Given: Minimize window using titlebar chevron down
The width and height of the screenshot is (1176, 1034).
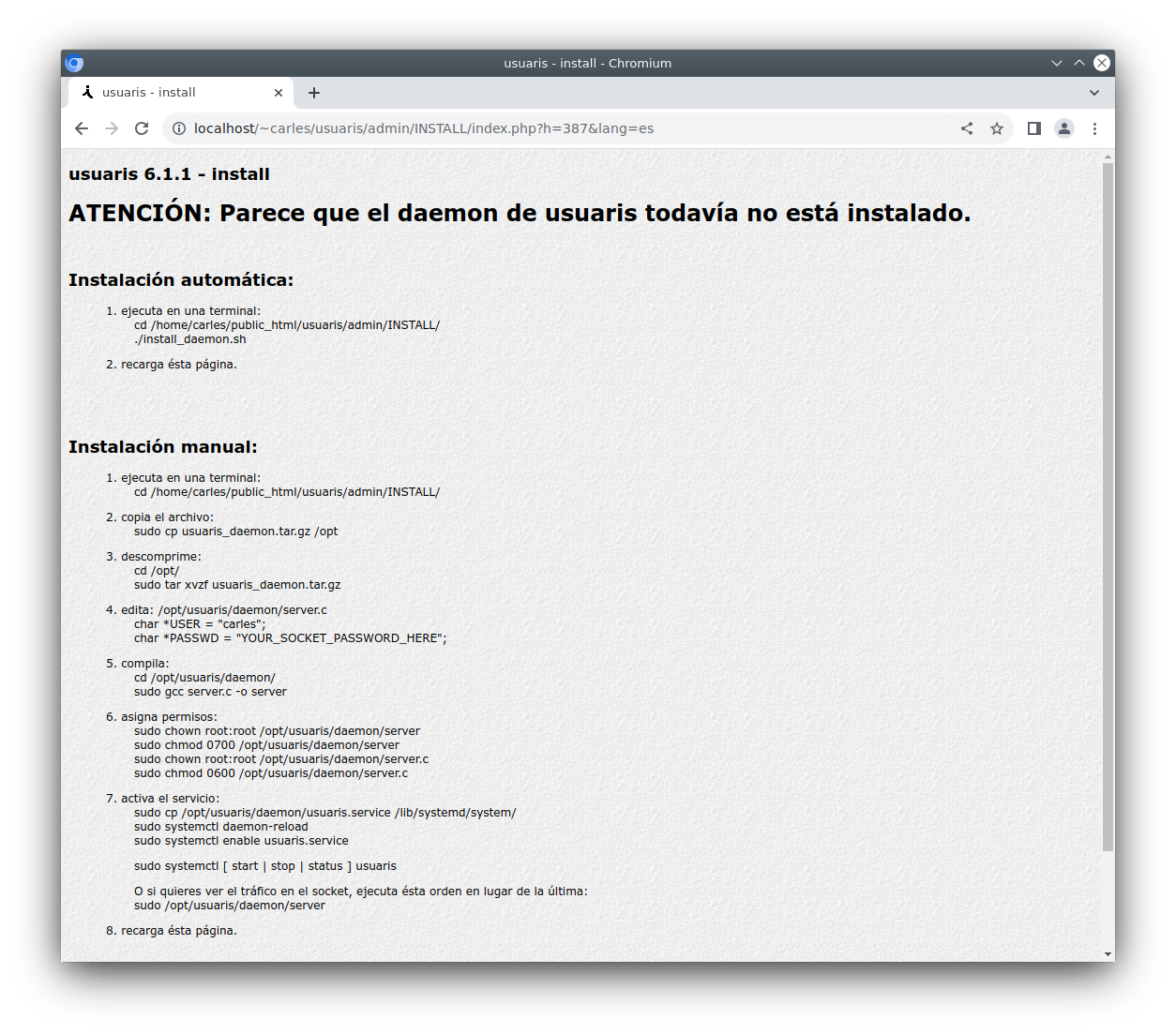Looking at the screenshot, I should tap(1057, 63).
